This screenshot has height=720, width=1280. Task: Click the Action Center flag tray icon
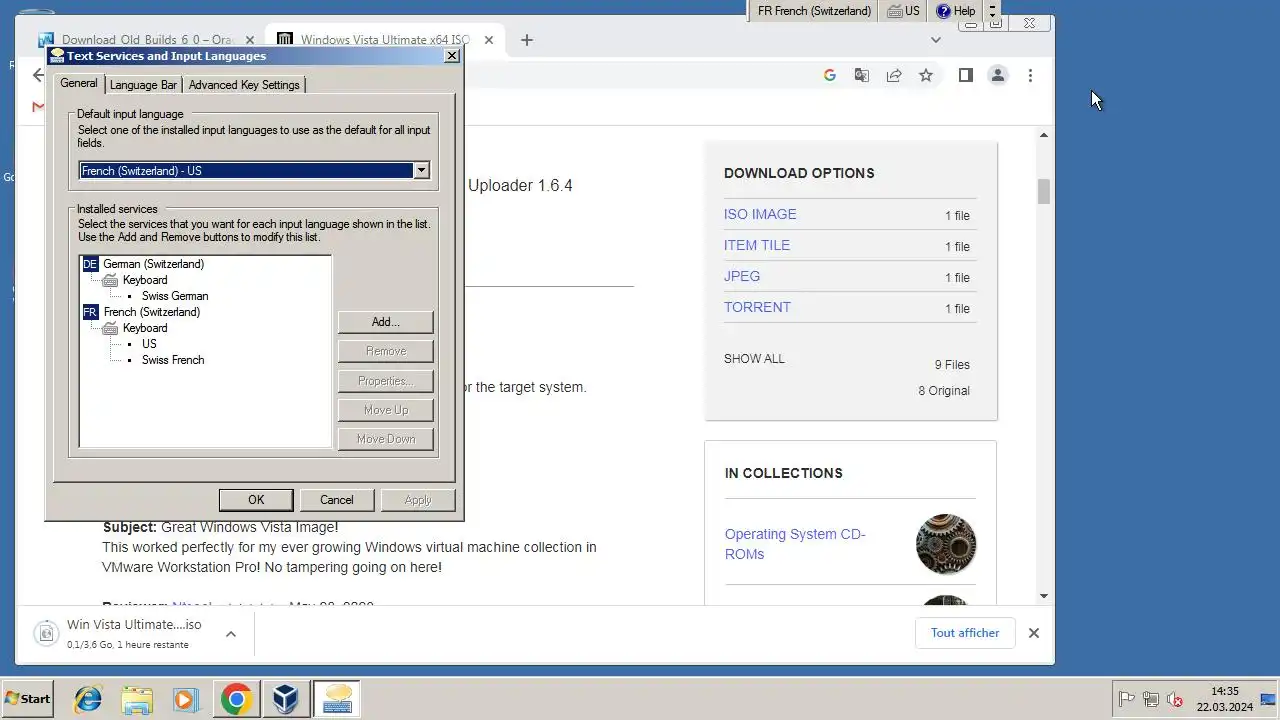point(1126,699)
